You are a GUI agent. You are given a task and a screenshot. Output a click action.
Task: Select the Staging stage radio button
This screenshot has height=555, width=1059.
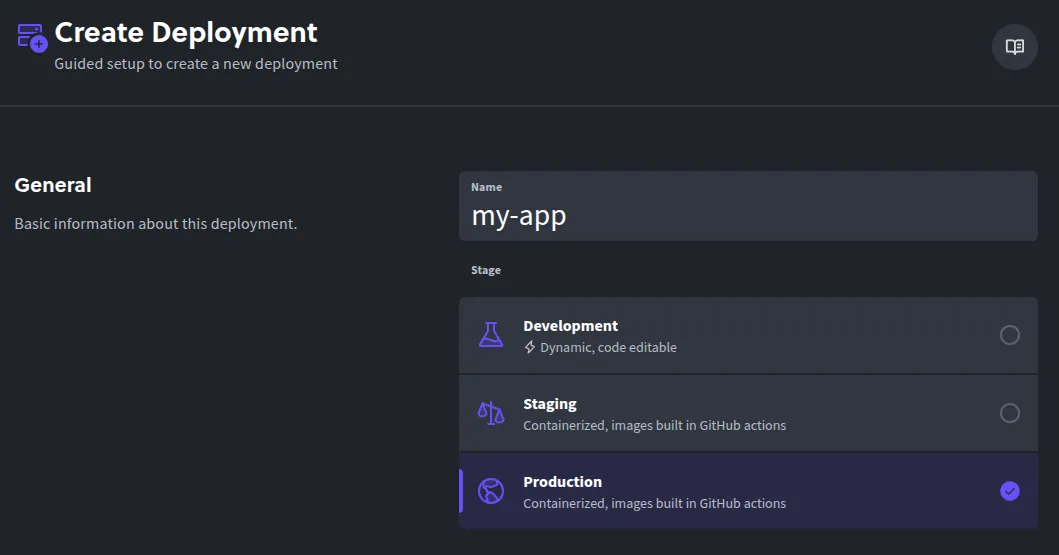click(1009, 413)
